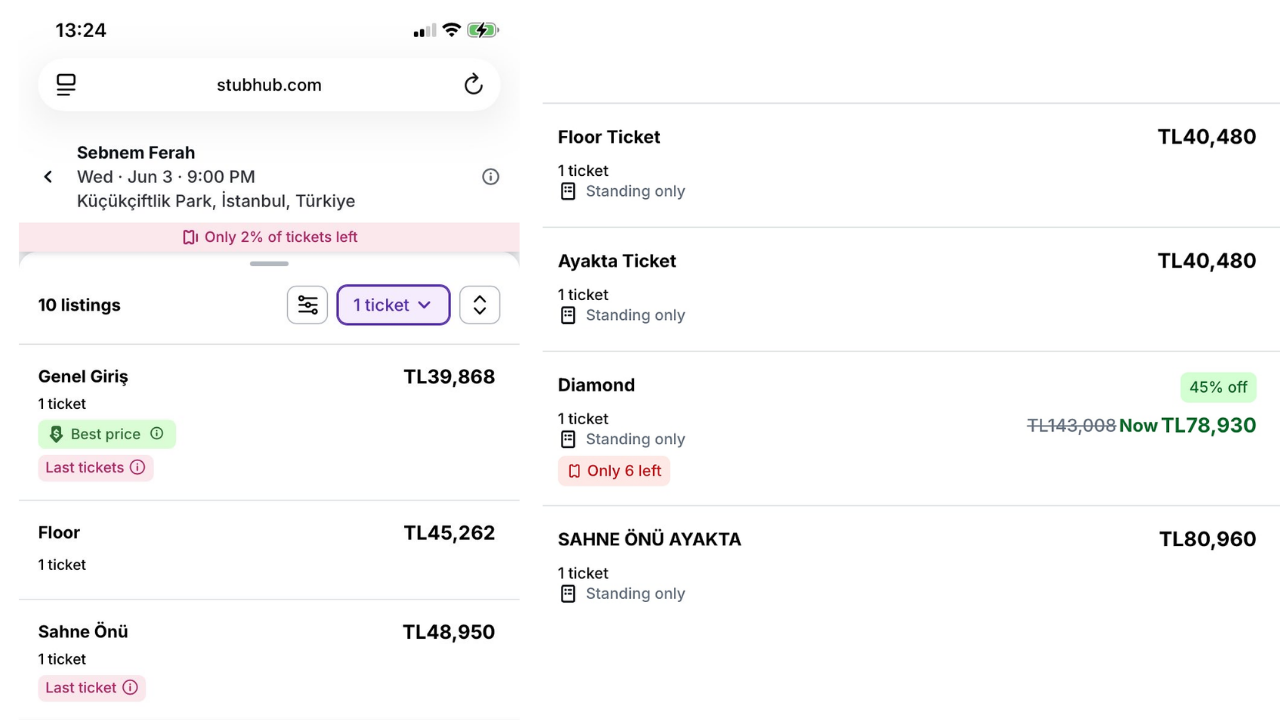1280x720 pixels.
Task: Click the 13:24 clock in status bar
Action: tap(81, 30)
